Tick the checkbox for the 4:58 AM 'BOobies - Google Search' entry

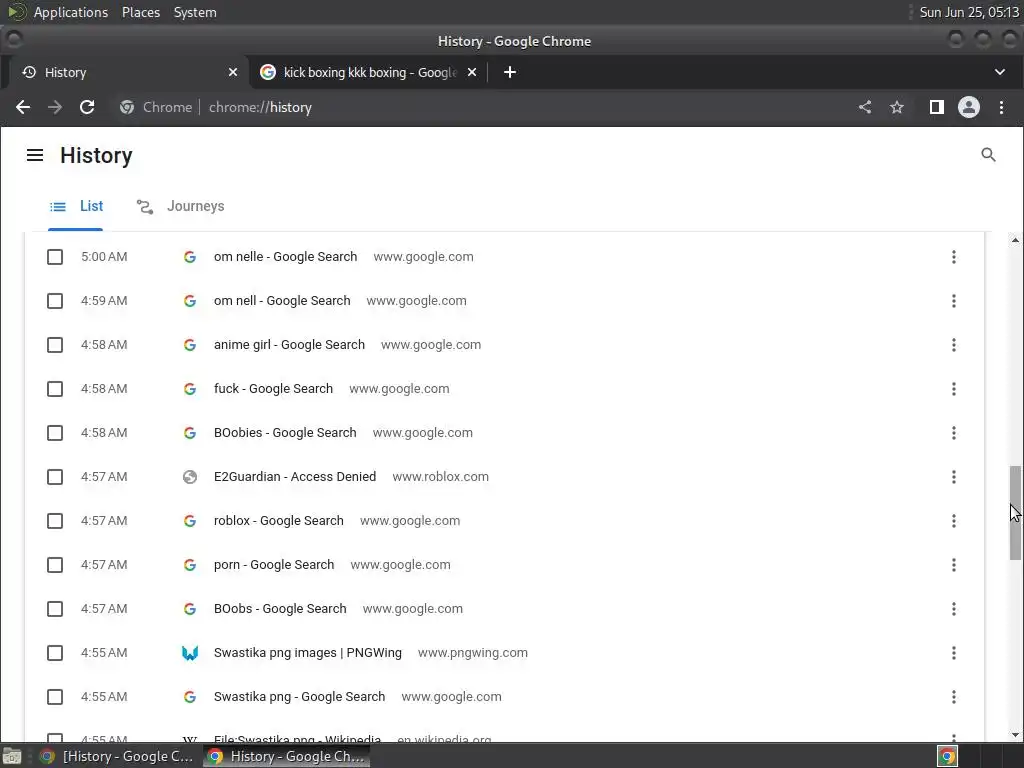(55, 433)
